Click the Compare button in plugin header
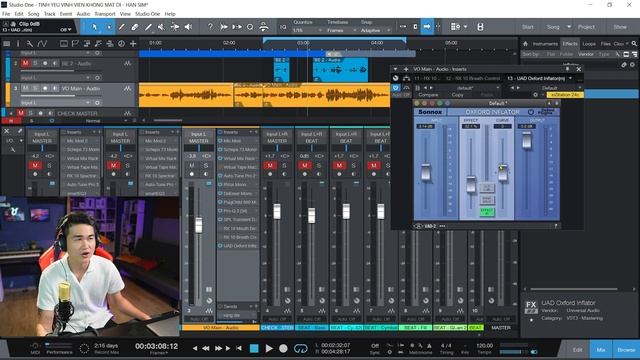 (x=428, y=95)
